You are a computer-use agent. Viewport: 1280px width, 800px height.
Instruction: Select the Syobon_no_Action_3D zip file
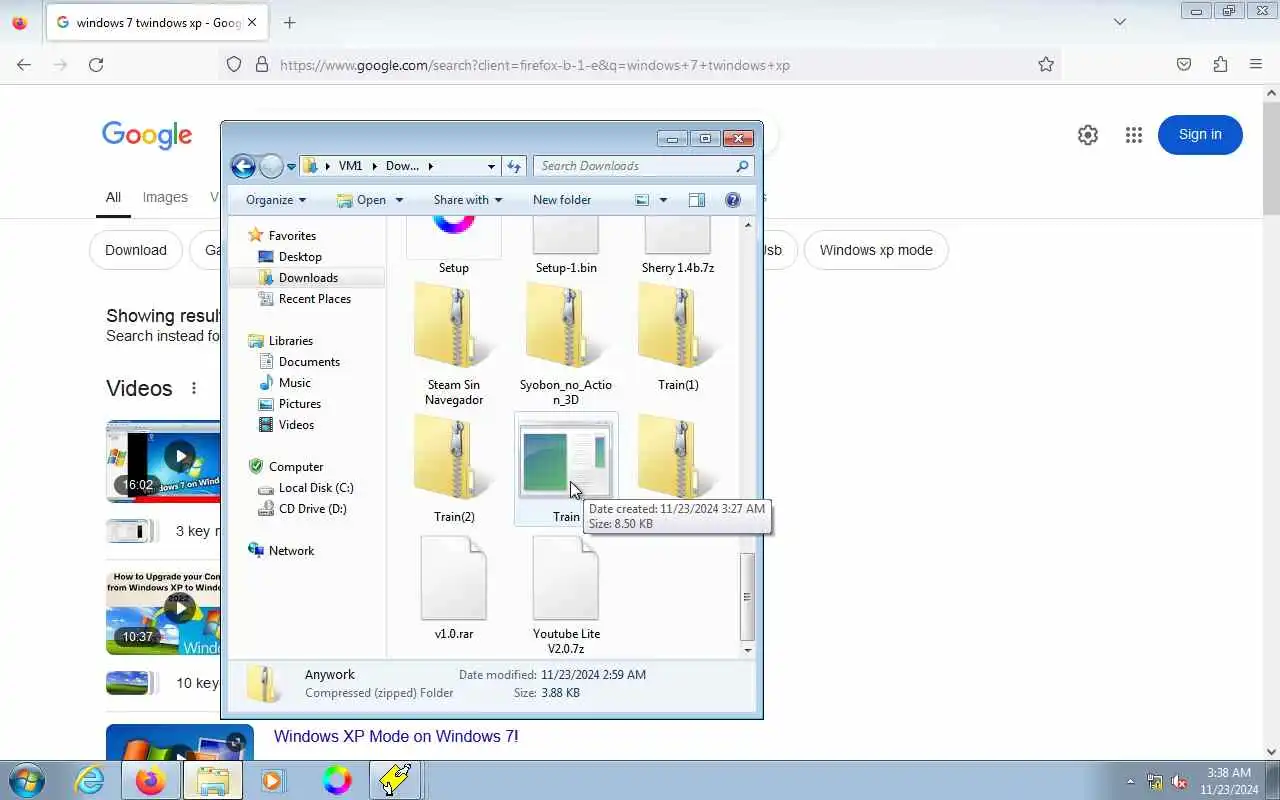click(566, 344)
